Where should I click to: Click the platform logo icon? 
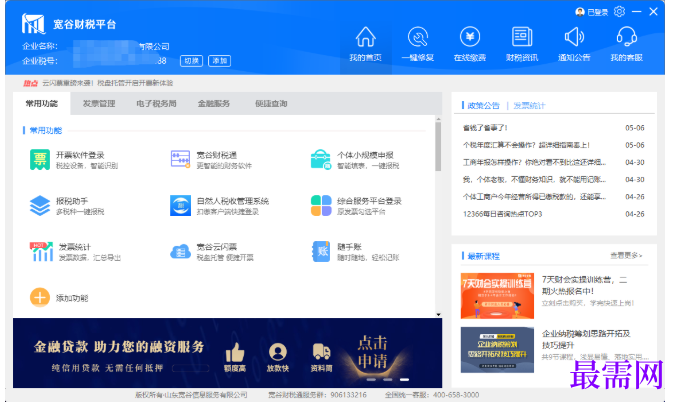tap(34, 23)
